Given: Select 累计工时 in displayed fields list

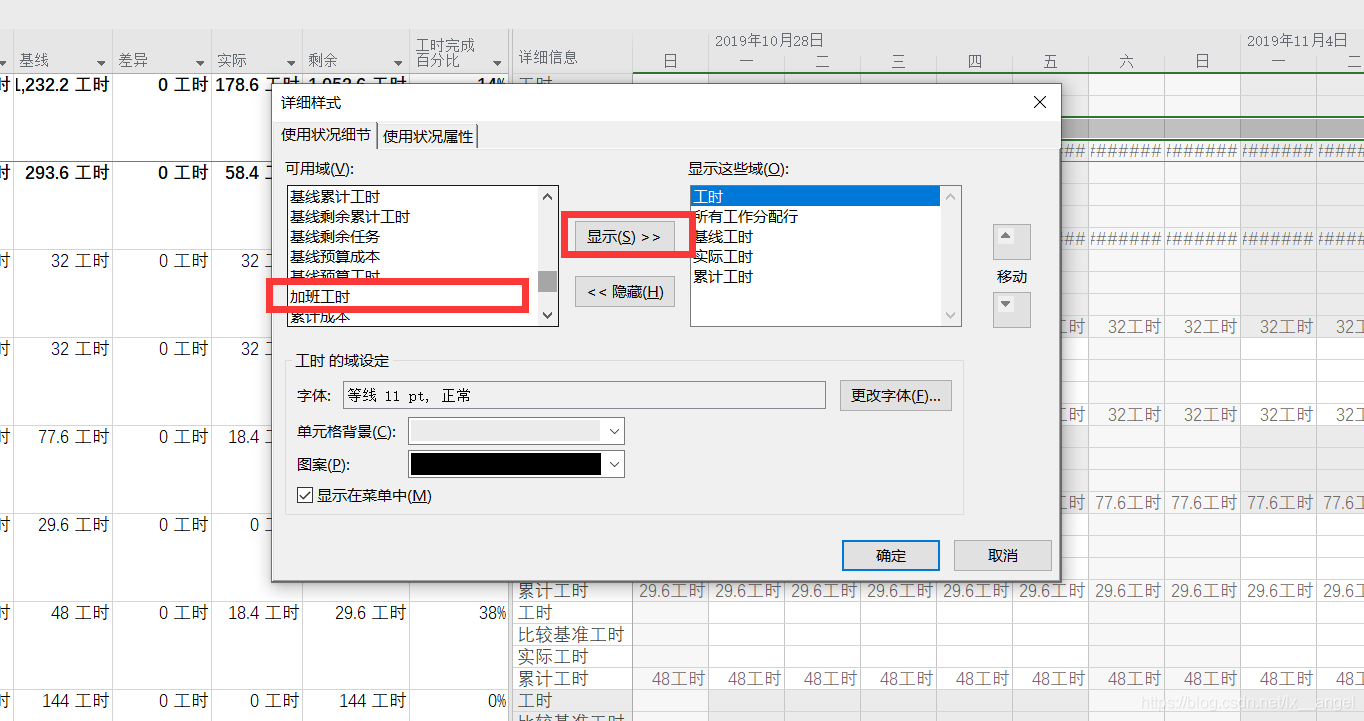Looking at the screenshot, I should pyautogui.click(x=723, y=277).
